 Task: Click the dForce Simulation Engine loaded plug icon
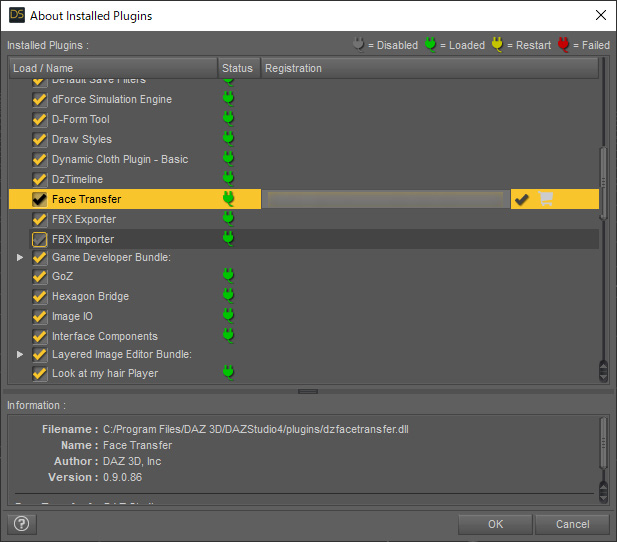[228, 98]
